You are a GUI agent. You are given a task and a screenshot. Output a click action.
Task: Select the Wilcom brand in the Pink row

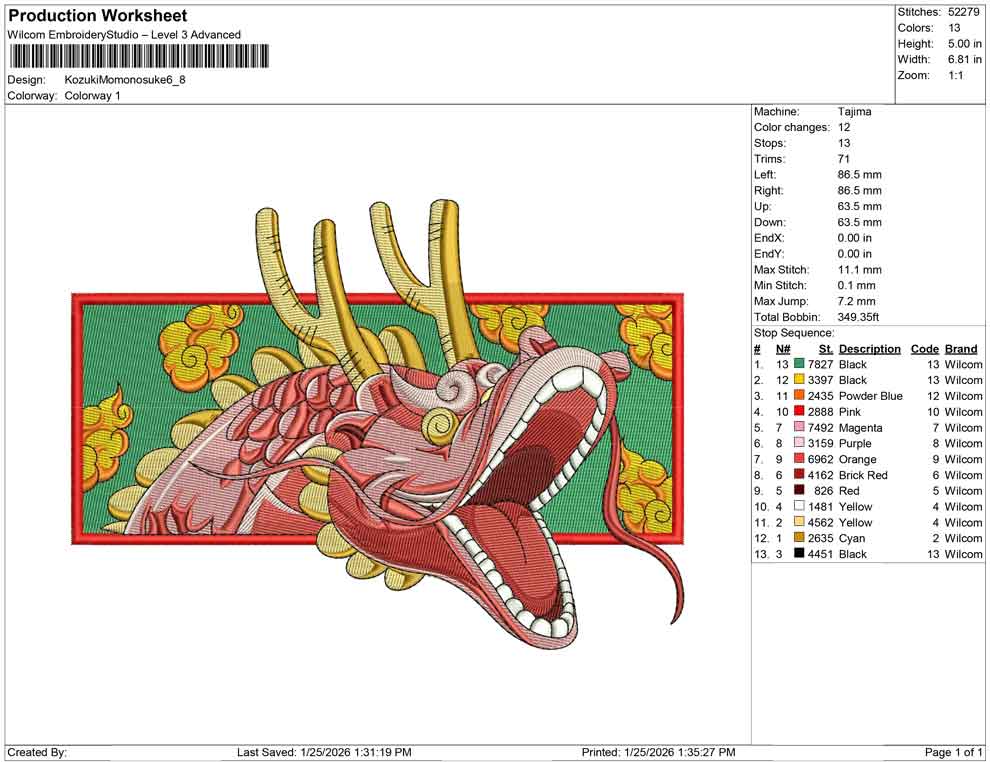tap(963, 412)
